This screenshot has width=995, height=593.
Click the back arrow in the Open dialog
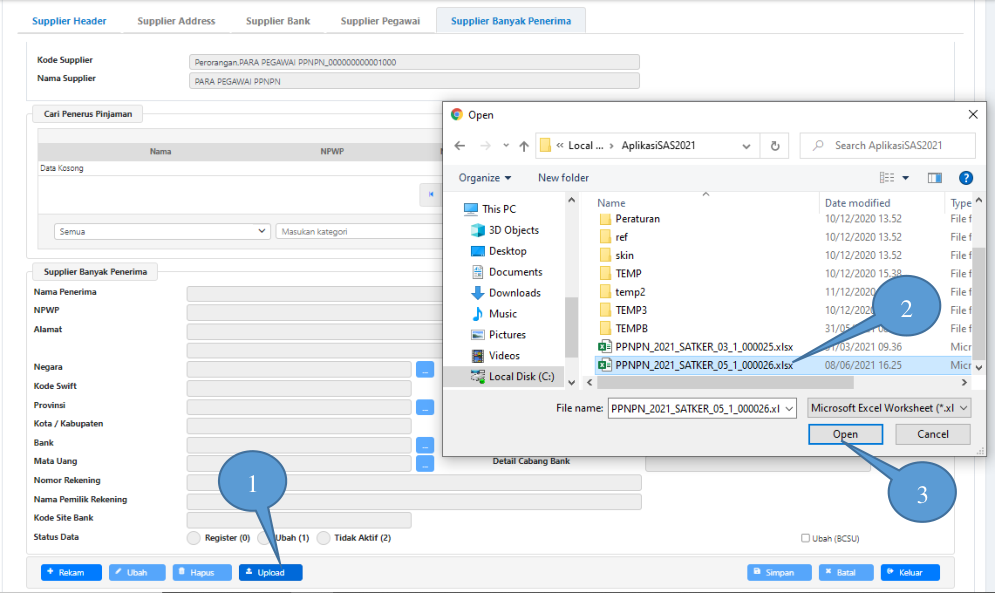(460, 146)
